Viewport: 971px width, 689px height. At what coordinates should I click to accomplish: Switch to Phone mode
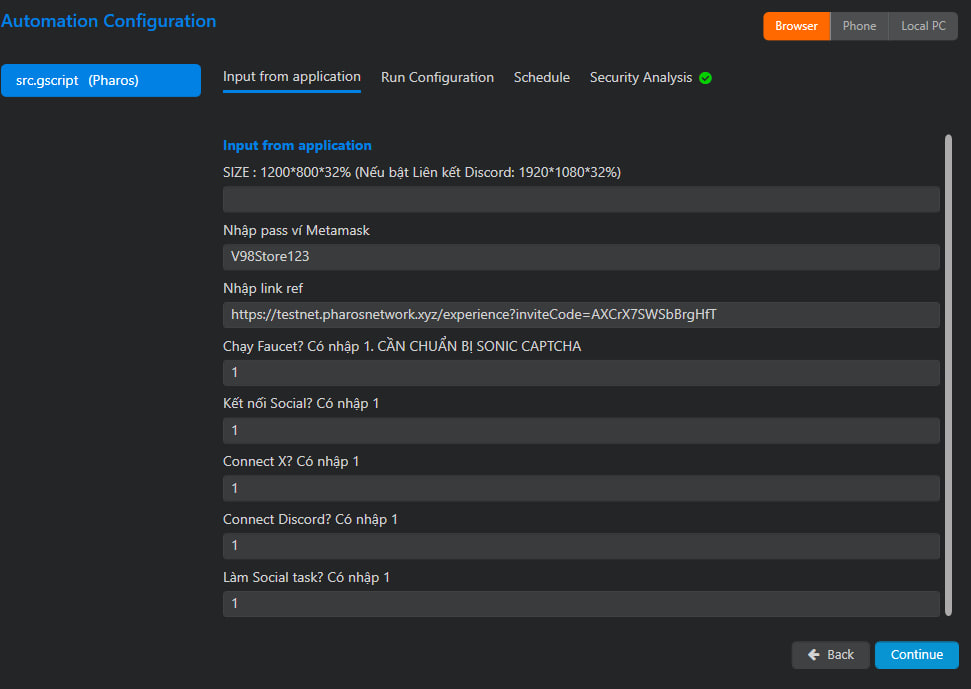(860, 26)
